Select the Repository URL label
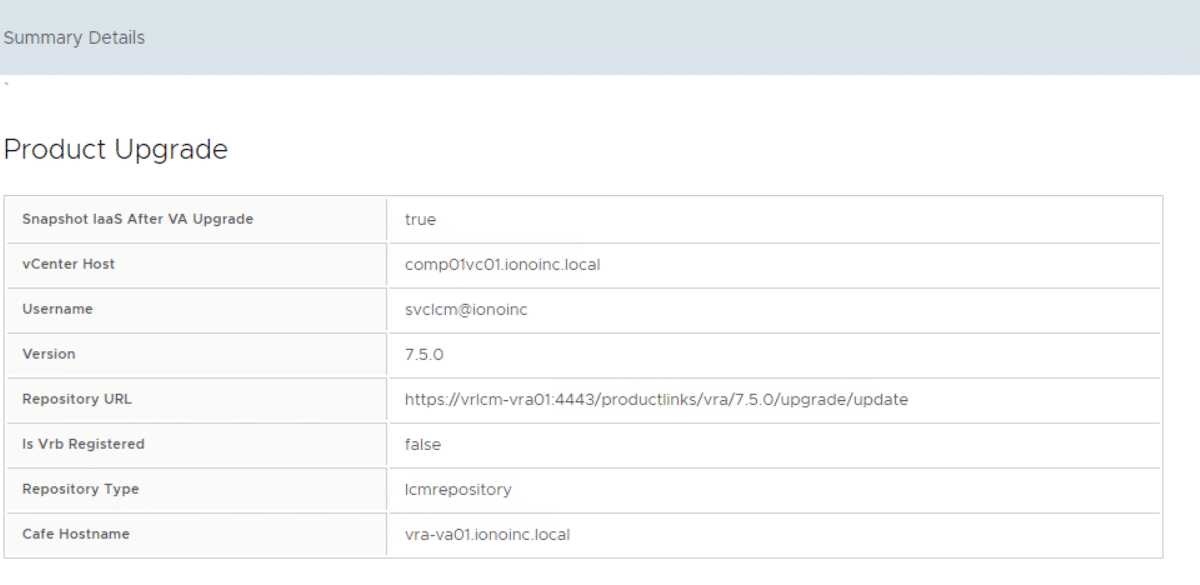This screenshot has width=1200, height=585. click(76, 399)
